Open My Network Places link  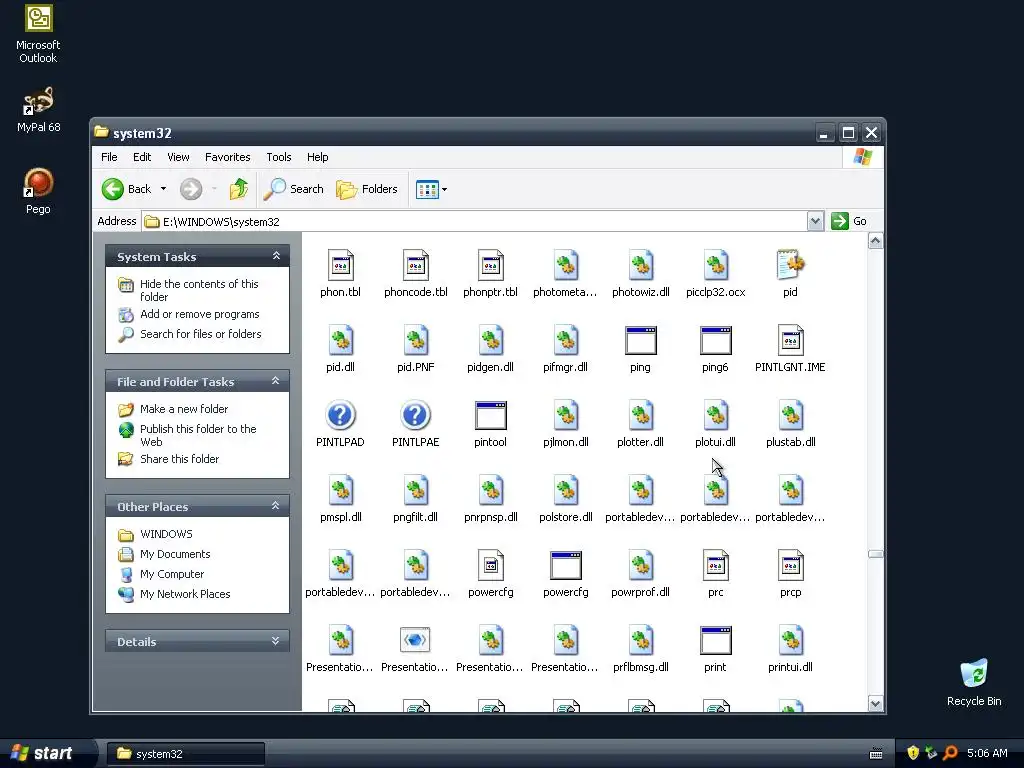pyautogui.click(x=185, y=594)
